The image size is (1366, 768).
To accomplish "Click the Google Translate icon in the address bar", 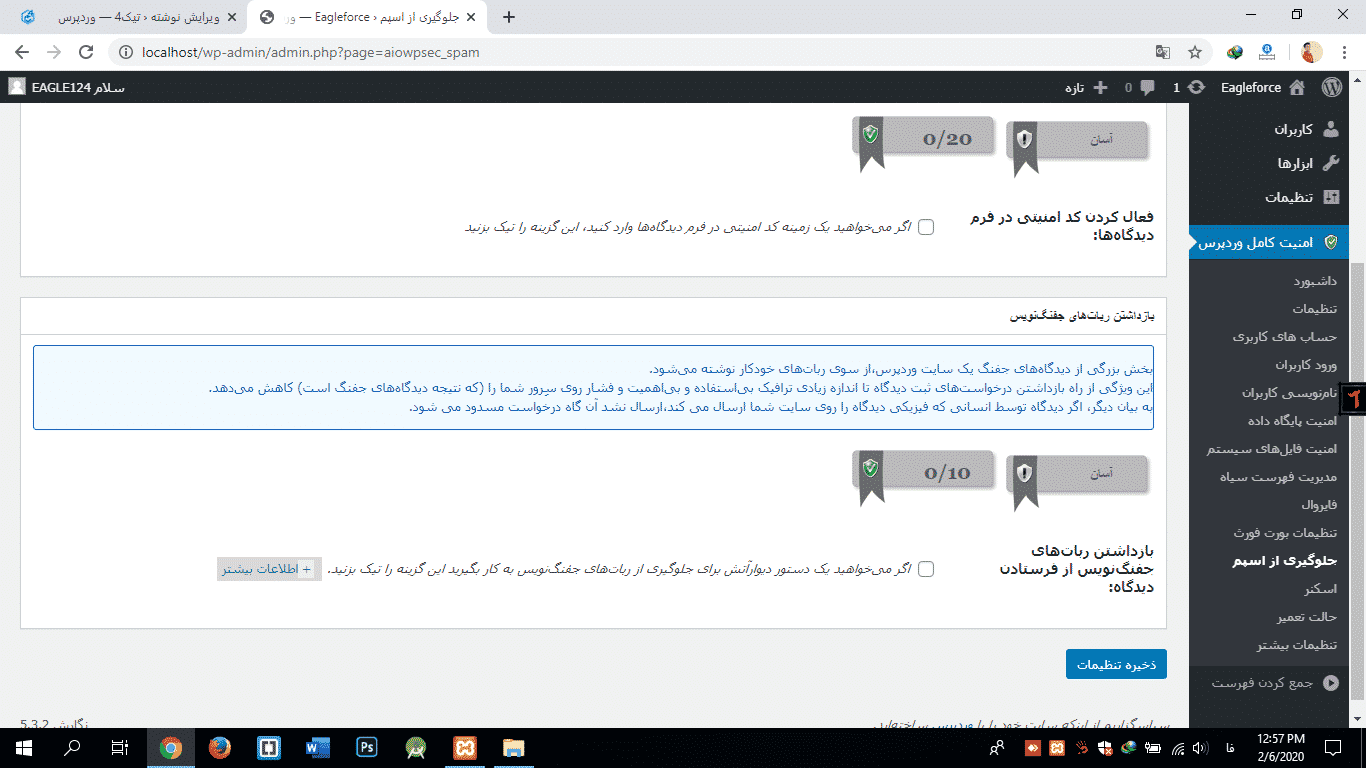I will point(1163,52).
